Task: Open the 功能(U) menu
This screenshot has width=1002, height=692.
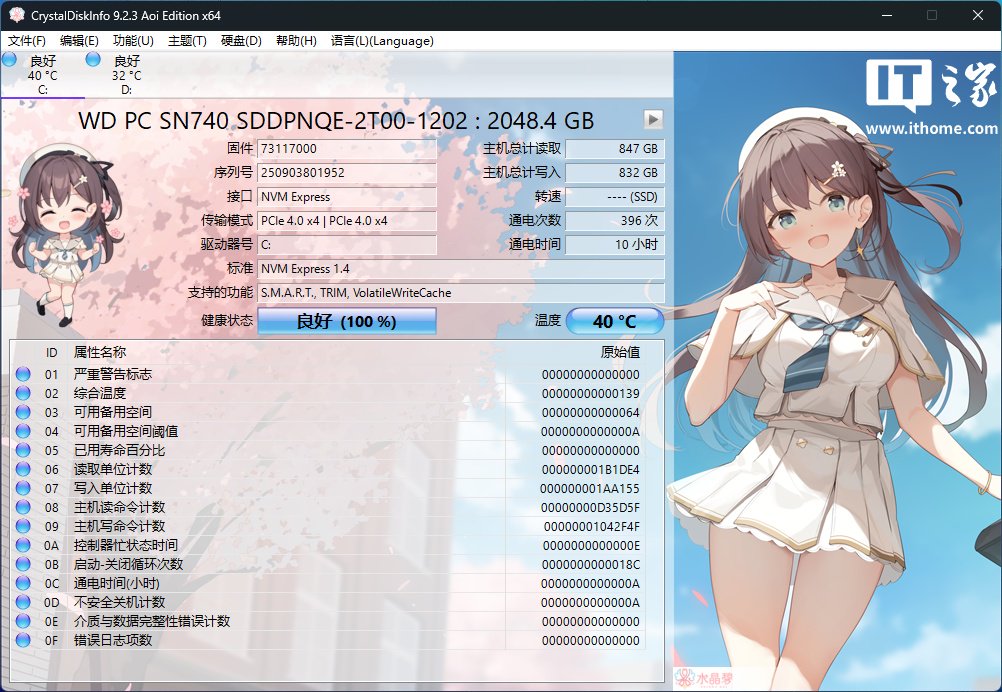Action: click(133, 41)
